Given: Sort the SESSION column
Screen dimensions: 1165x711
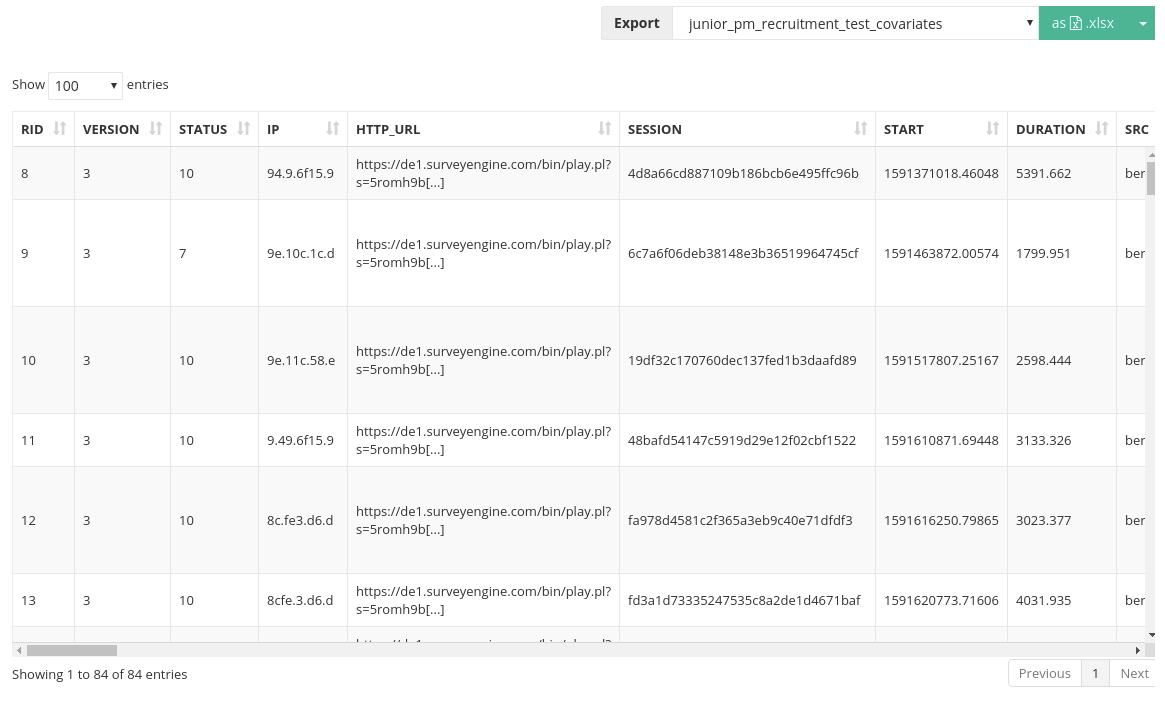Looking at the screenshot, I should (x=860, y=128).
